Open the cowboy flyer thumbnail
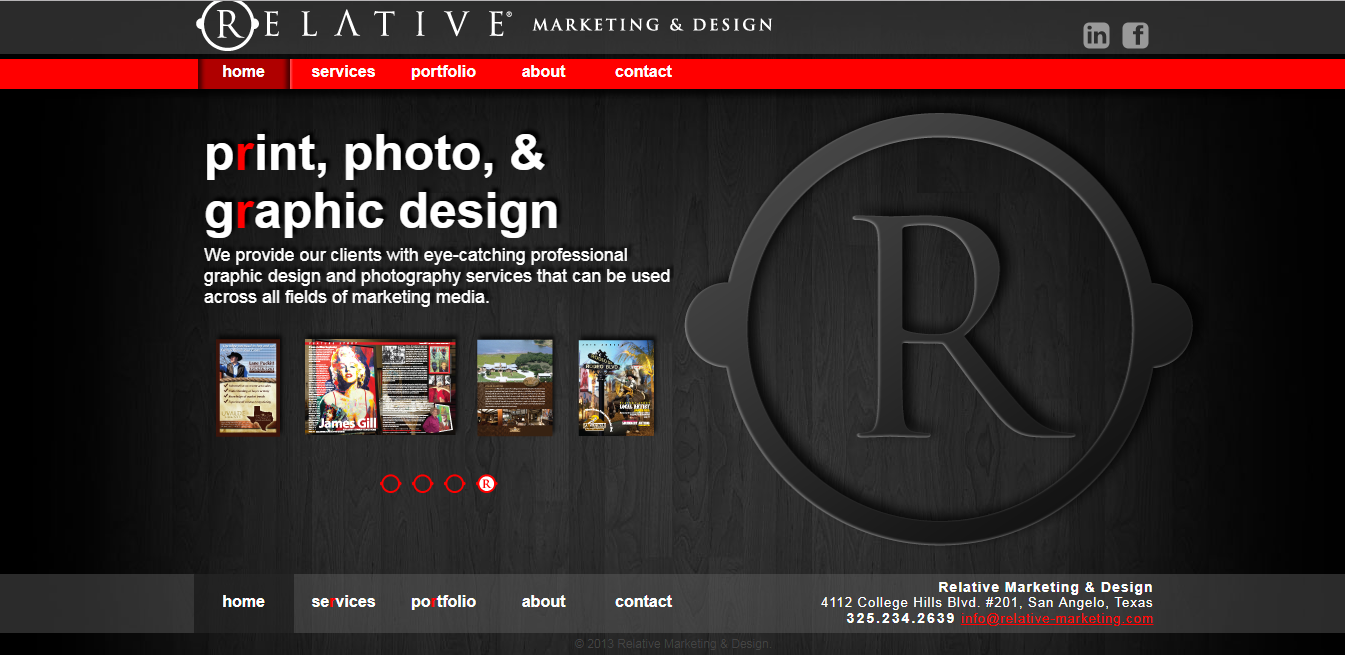Image resolution: width=1345 pixels, height=655 pixels. [x=249, y=387]
